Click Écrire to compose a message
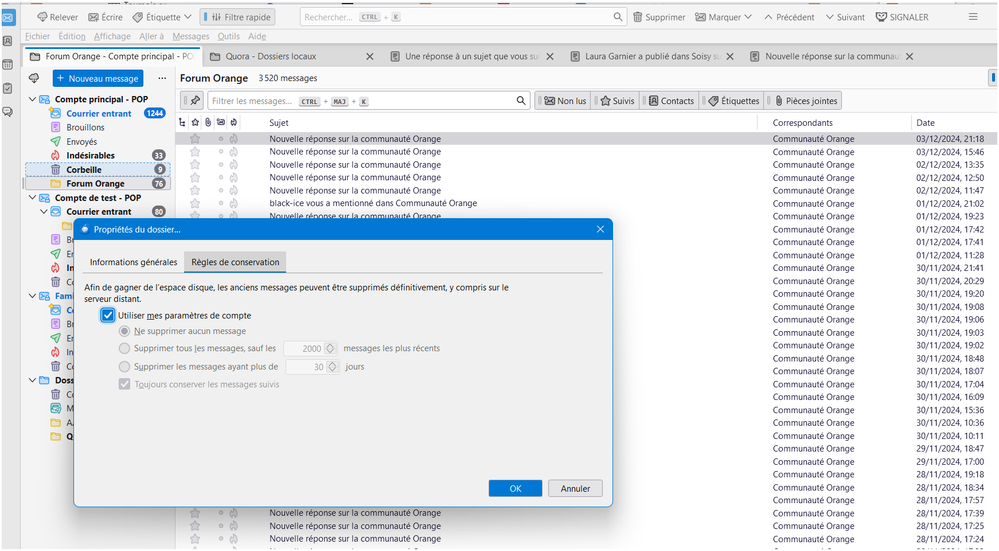Screen dimensions: 999x551 tap(106, 17)
